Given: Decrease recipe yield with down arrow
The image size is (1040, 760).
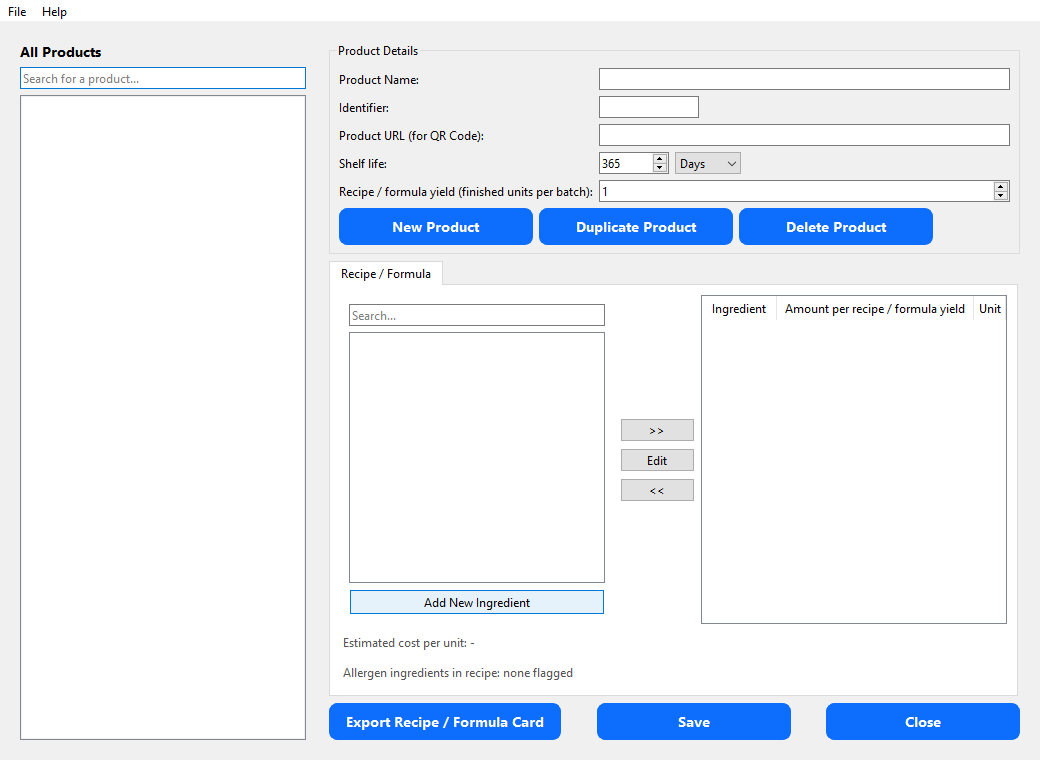Looking at the screenshot, I should click(1001, 196).
